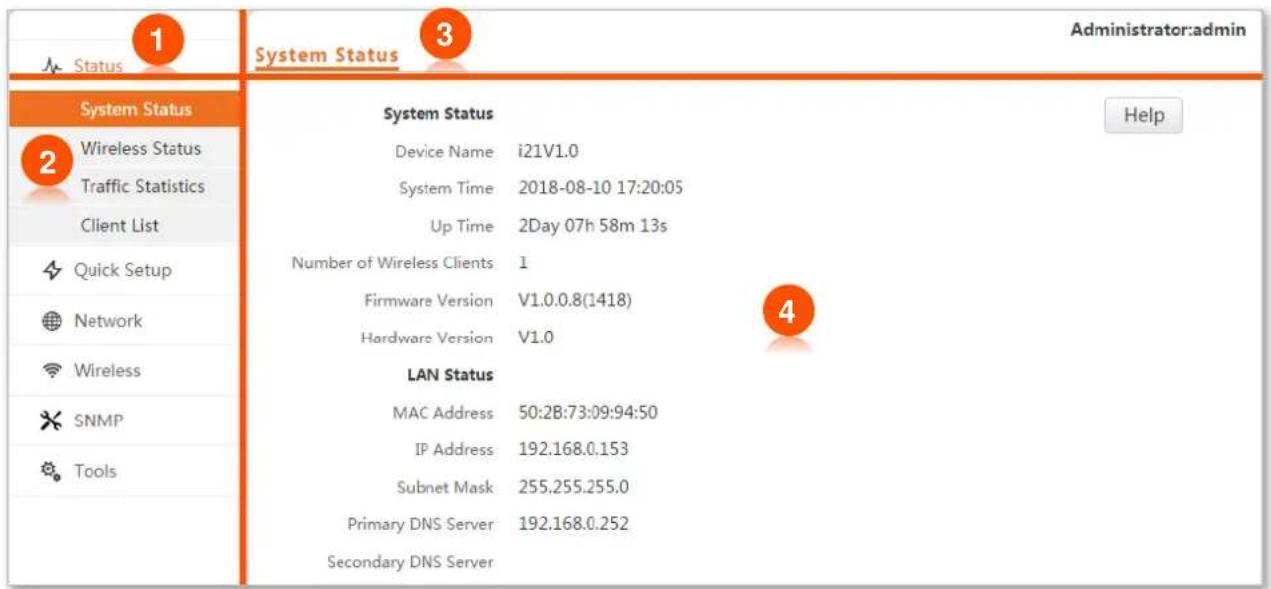Click the Subnet Mask label
This screenshot has width=1271, height=589.
click(445, 488)
